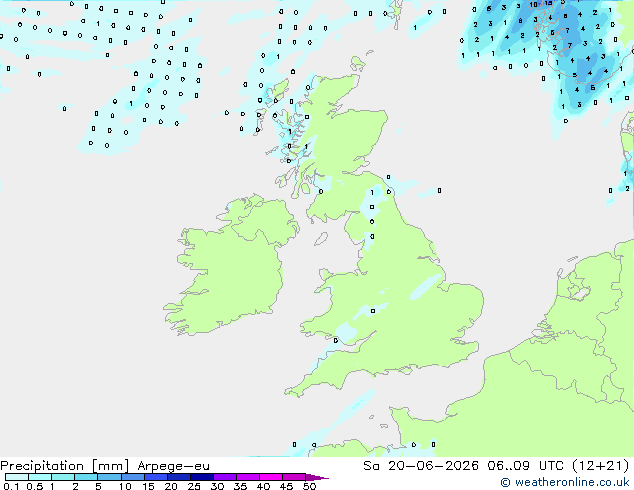The image size is (634, 490).
Task: Select the 40–45 mm magenta legend swatch
Action: (x=271, y=477)
